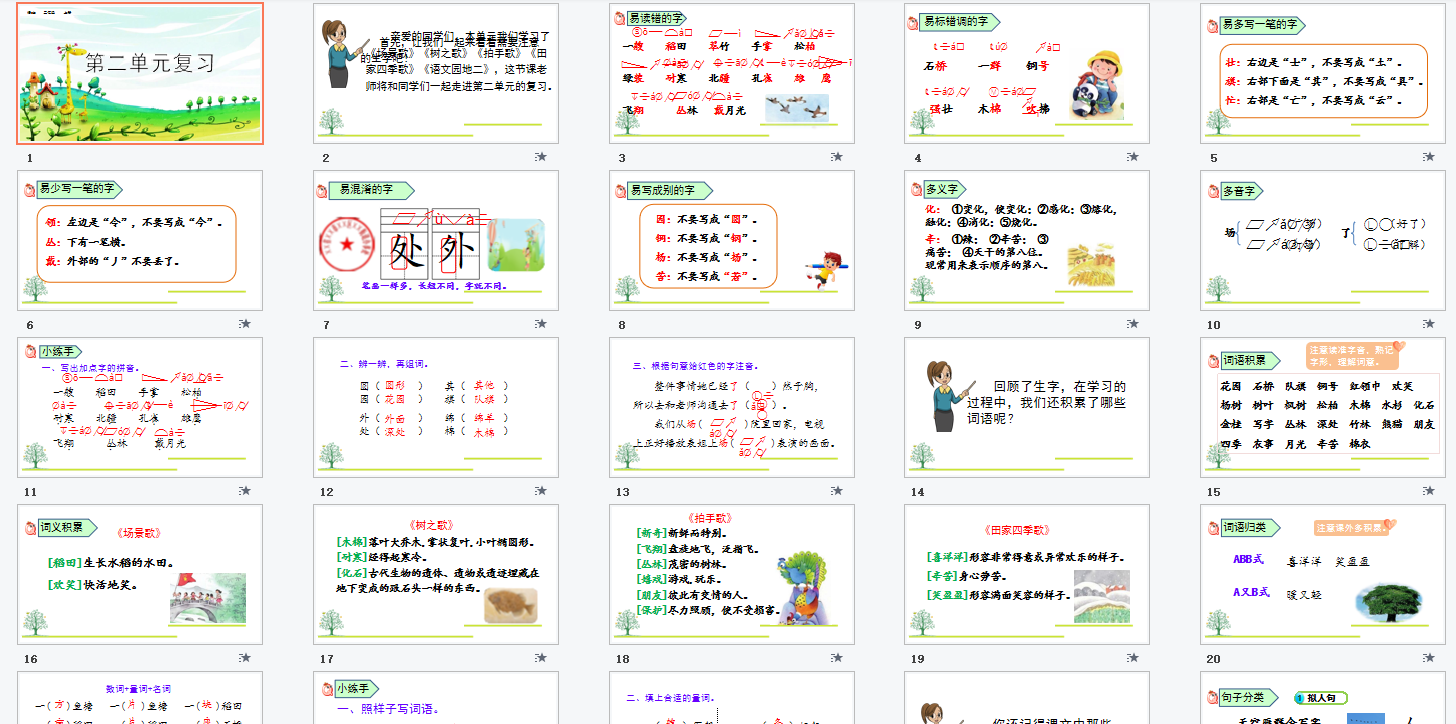Screen dimensions: 1456x724
Task: Choose slide 5 易多写一笔的字
Action: pyautogui.click(x=1324, y=73)
